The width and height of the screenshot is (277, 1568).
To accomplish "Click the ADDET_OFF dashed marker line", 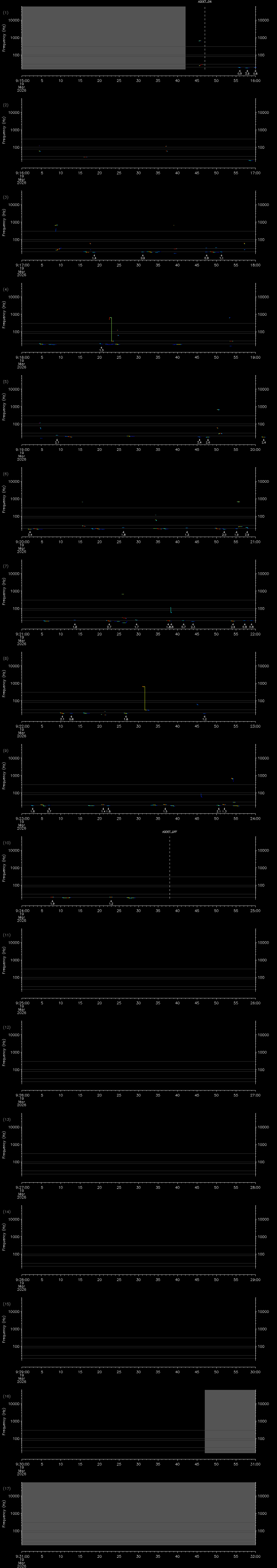I will click(169, 864).
